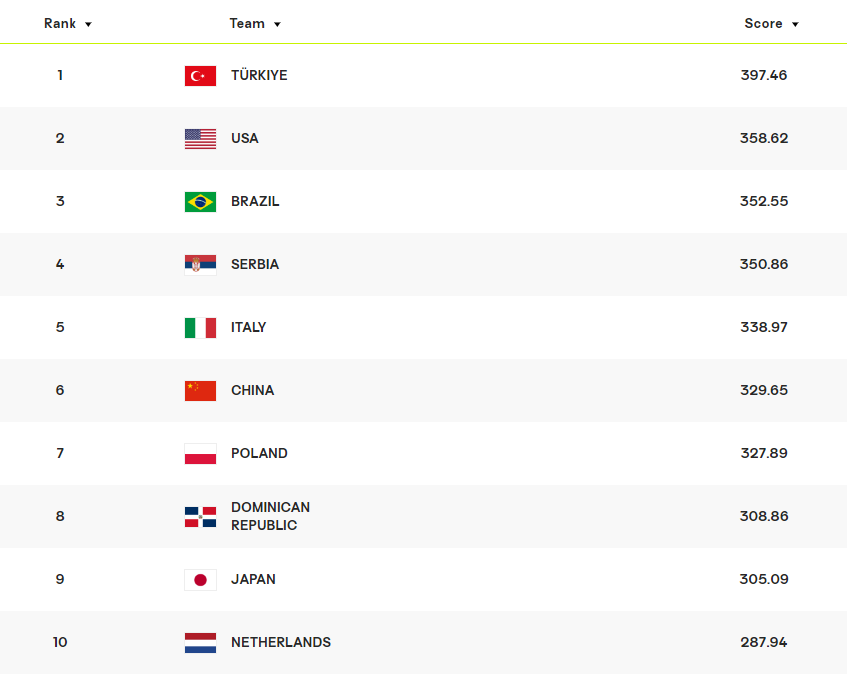Viewport: 847px width, 683px height.
Task: Sort the table by Score column
Action: 771,24
